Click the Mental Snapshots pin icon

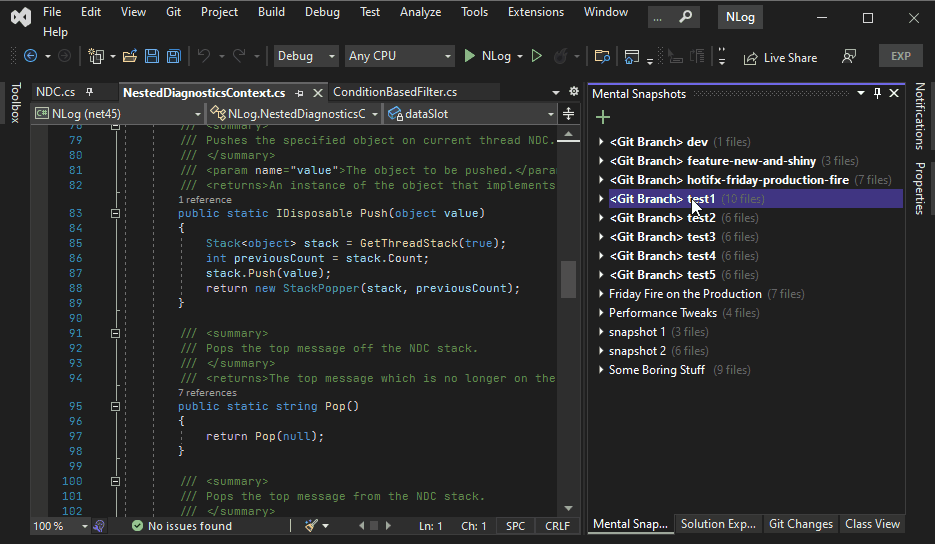pyautogui.click(x=877, y=93)
